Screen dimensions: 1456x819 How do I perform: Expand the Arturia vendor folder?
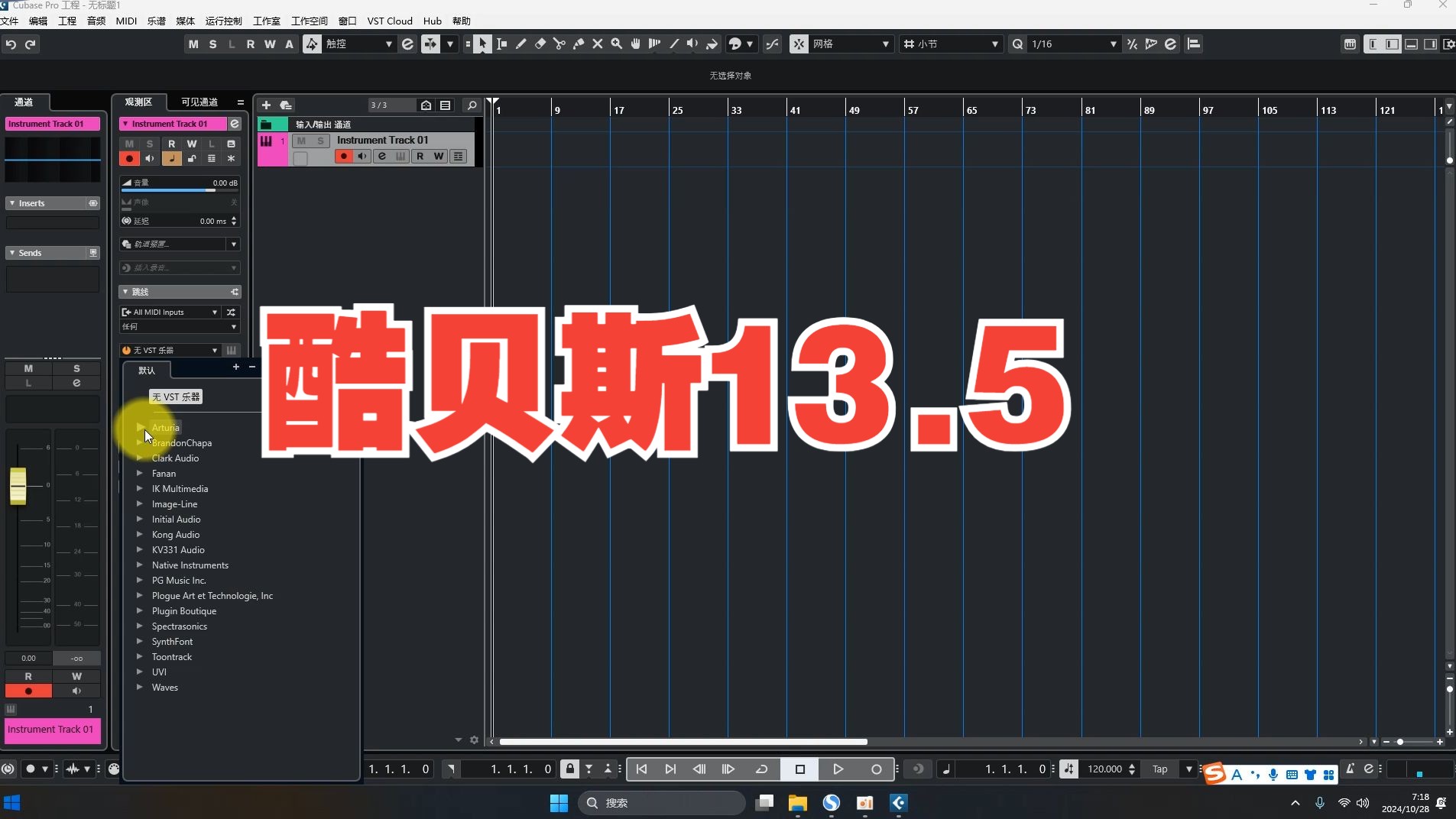point(140,427)
